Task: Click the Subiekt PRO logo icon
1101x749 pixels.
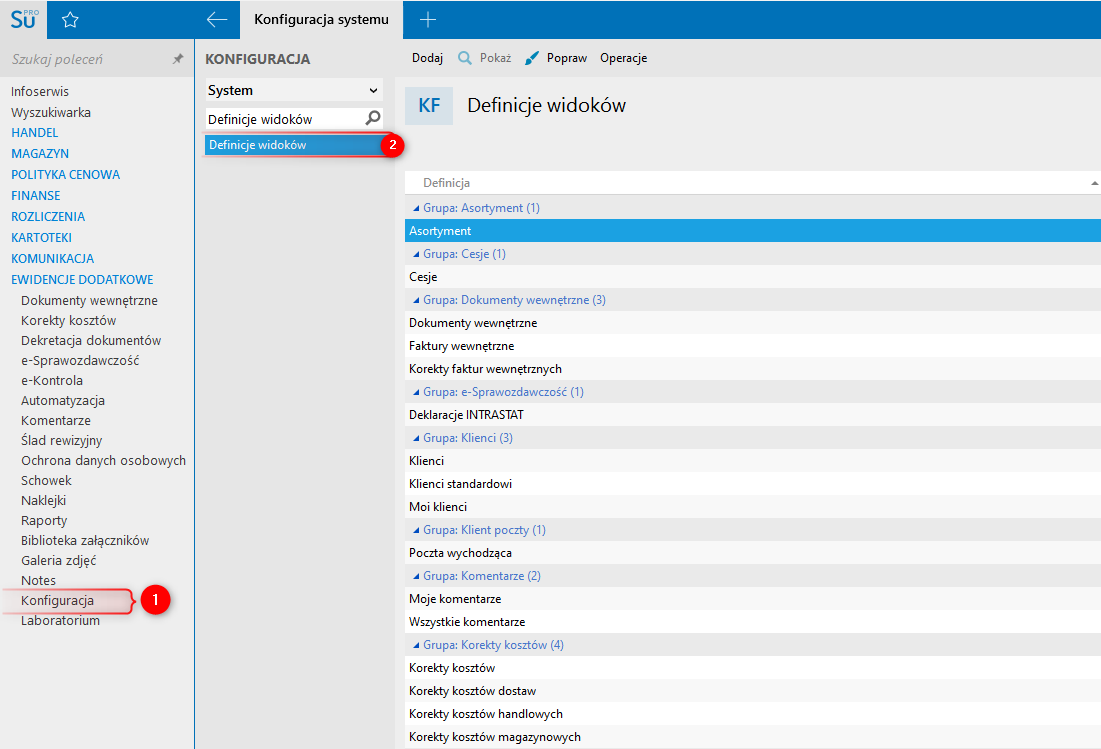Action: click(x=23, y=20)
